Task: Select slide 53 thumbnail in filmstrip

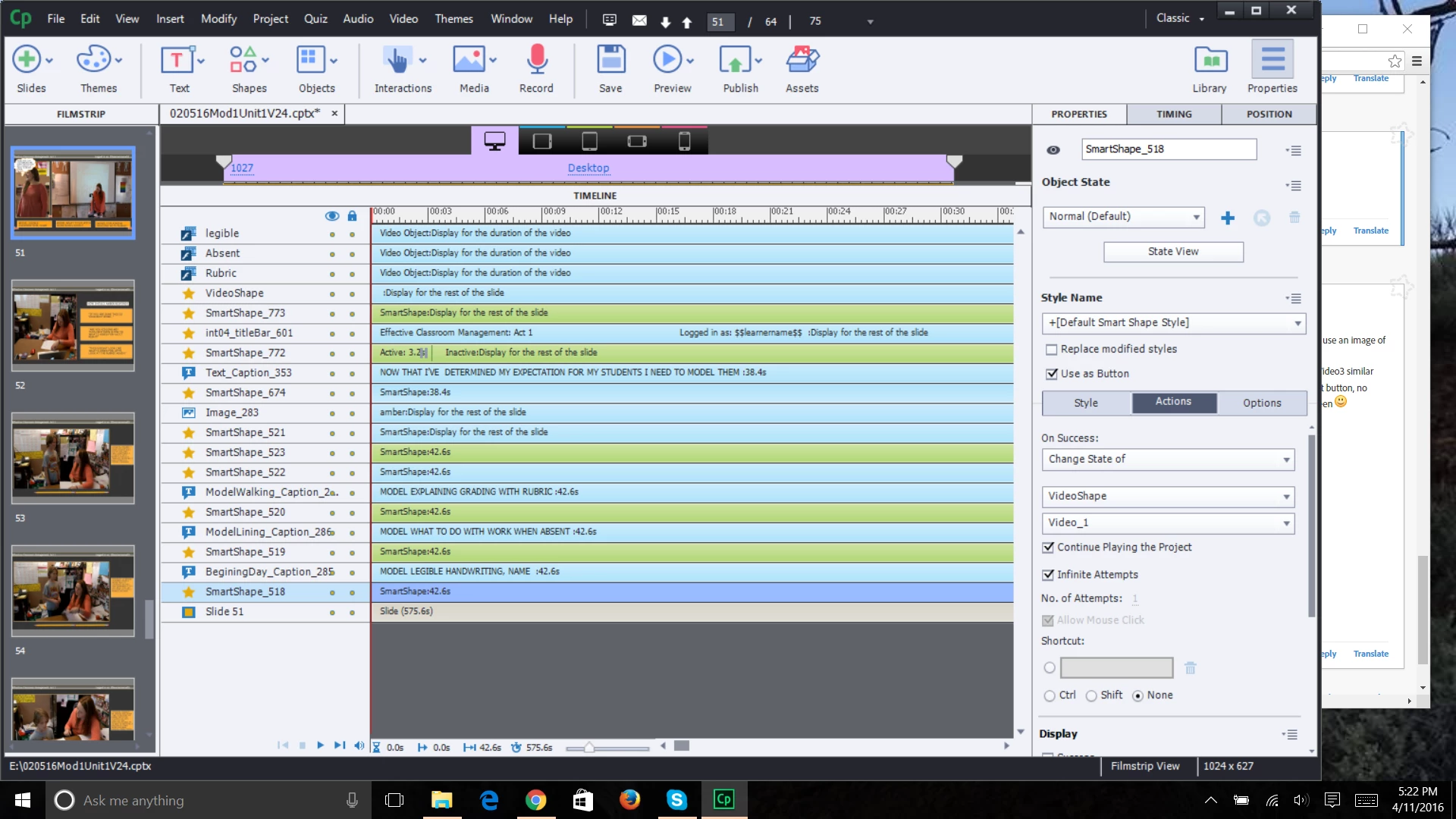Action: click(x=73, y=459)
